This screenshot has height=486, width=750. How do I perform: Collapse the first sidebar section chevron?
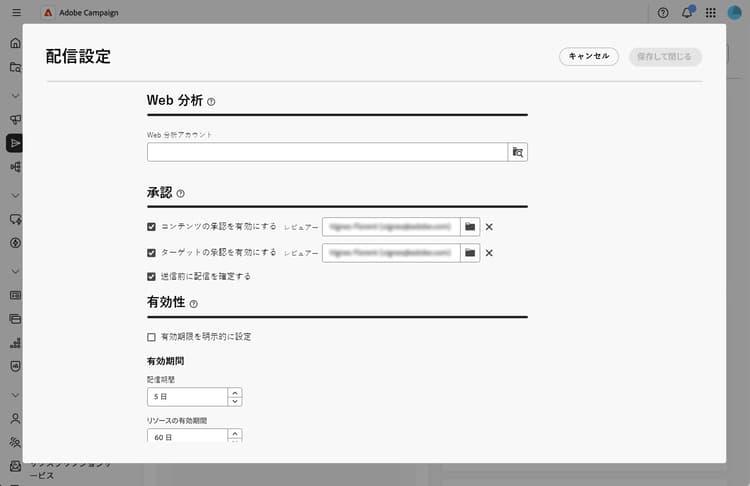[x=15, y=96]
